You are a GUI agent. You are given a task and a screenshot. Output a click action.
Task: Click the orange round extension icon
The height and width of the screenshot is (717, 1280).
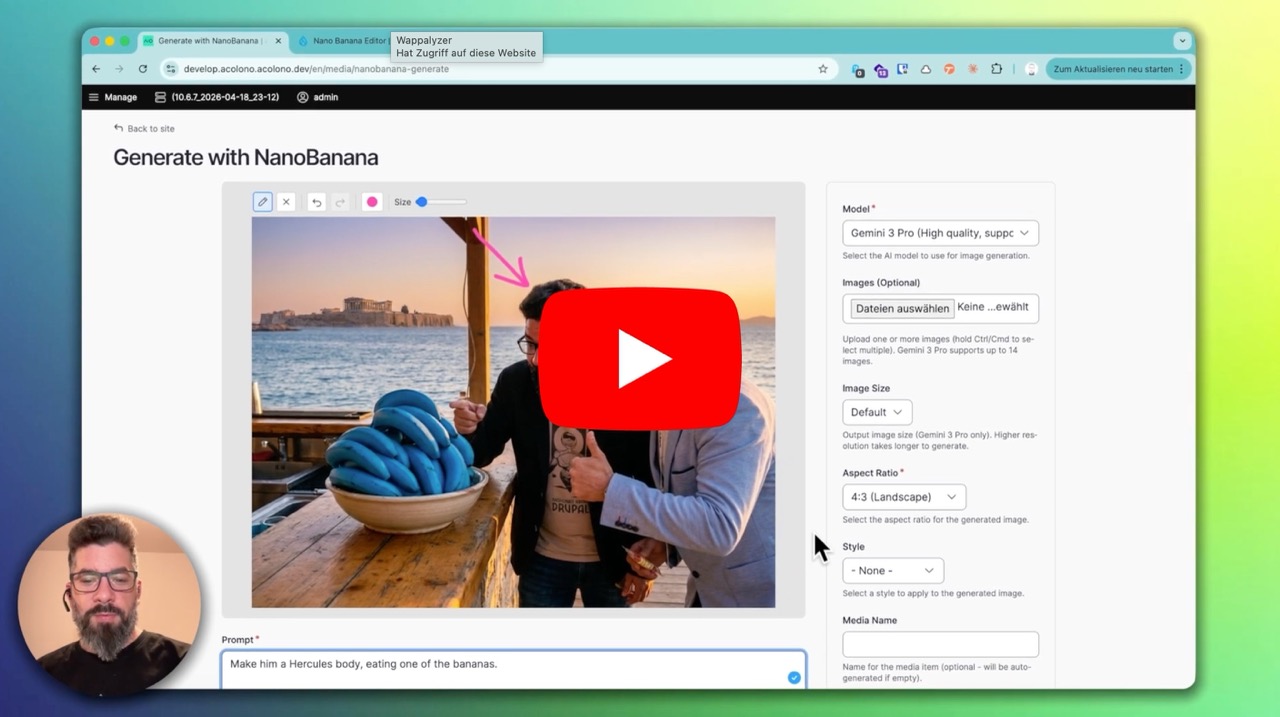949,69
